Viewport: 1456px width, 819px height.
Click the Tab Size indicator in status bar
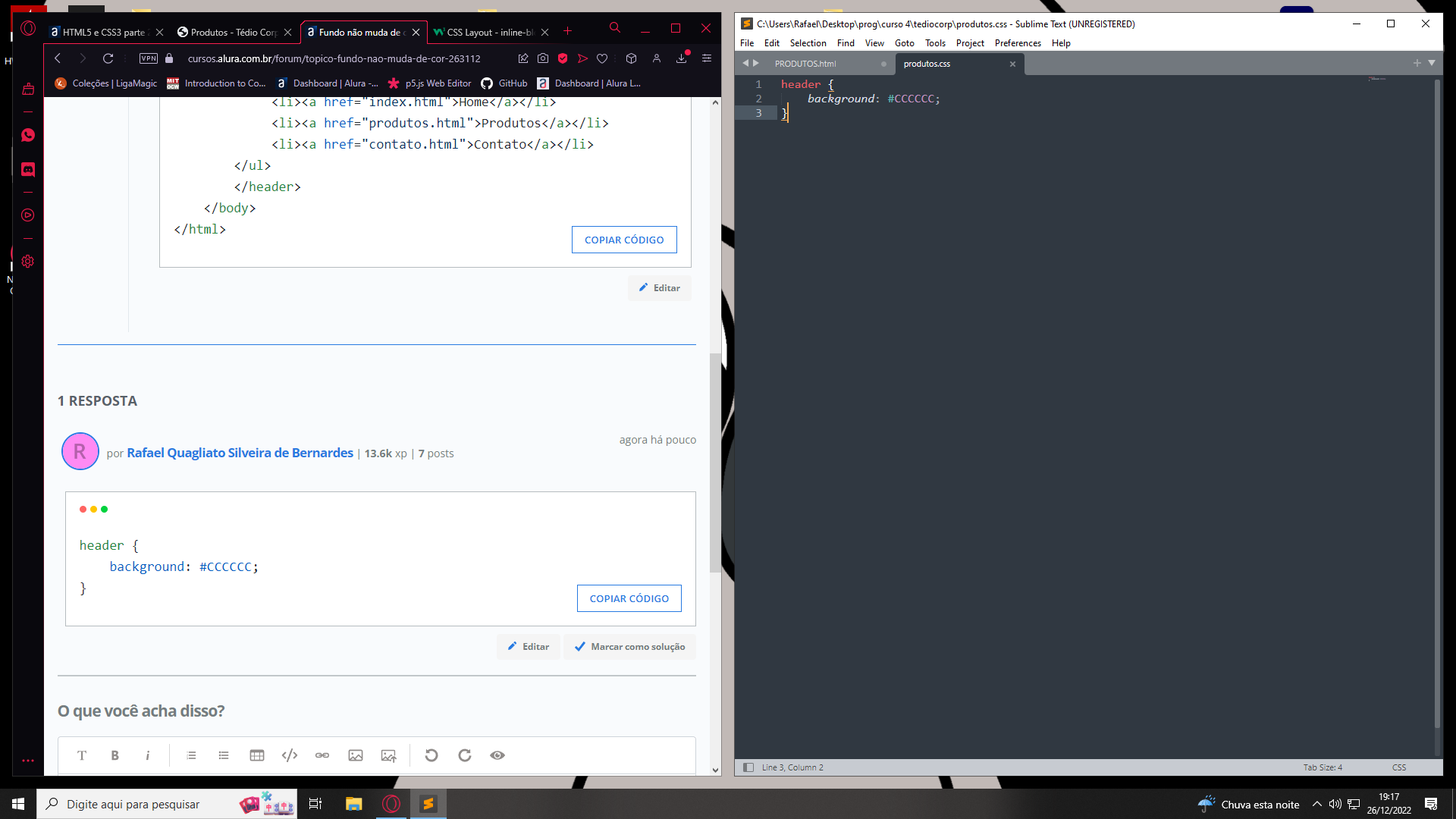click(x=1323, y=767)
